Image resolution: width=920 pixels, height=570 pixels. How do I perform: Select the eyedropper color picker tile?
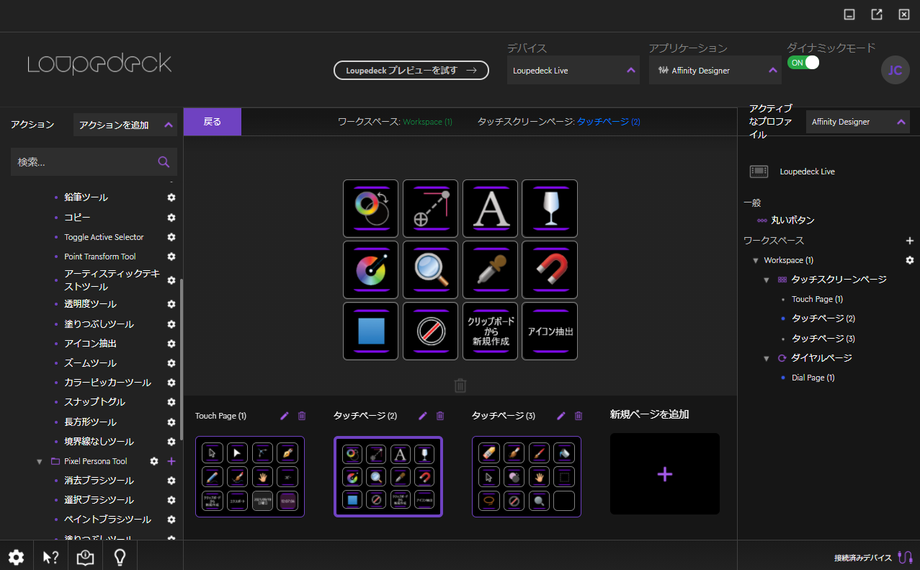pos(490,270)
